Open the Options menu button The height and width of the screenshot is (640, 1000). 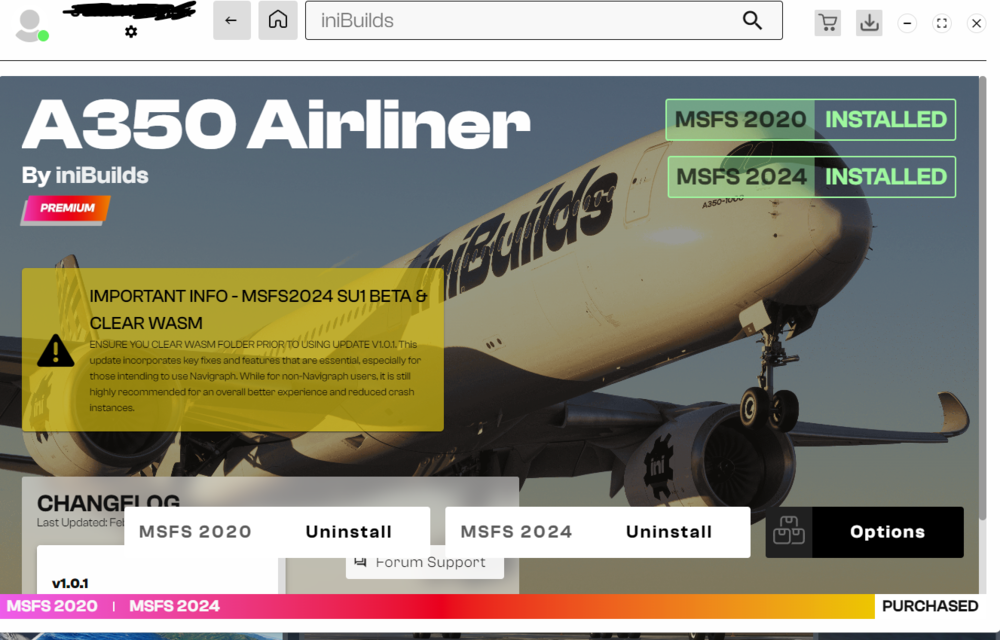[x=887, y=532]
